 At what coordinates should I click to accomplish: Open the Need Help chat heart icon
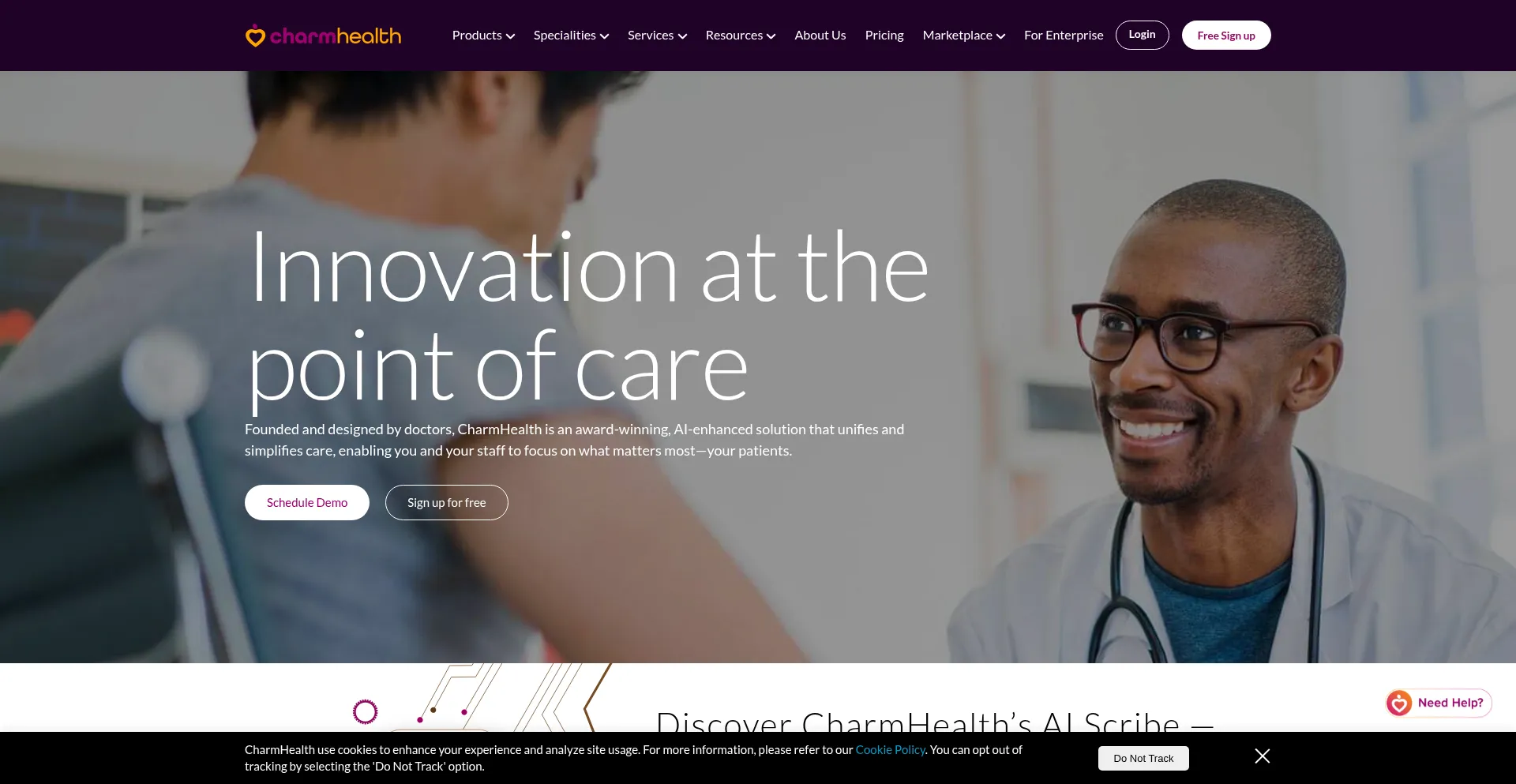pos(1399,703)
